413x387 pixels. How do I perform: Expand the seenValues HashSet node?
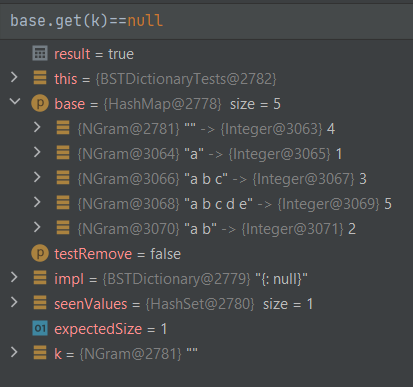pos(14,302)
